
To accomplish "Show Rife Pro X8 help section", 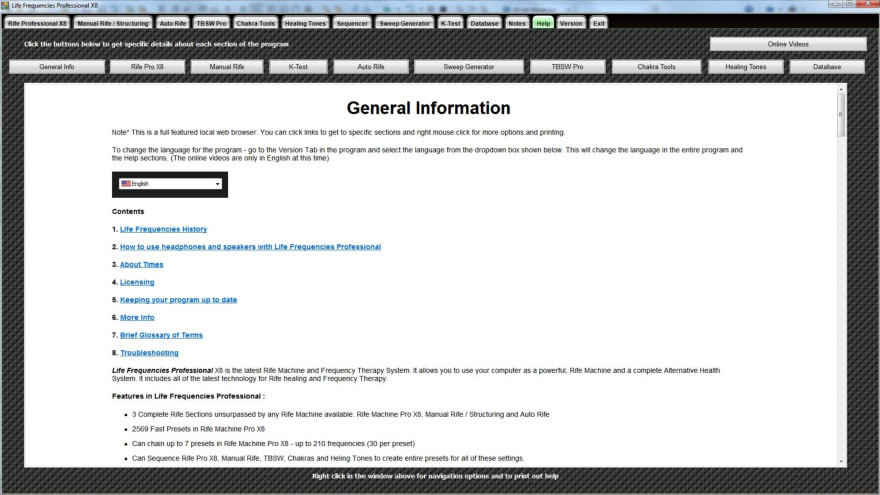I will point(147,67).
